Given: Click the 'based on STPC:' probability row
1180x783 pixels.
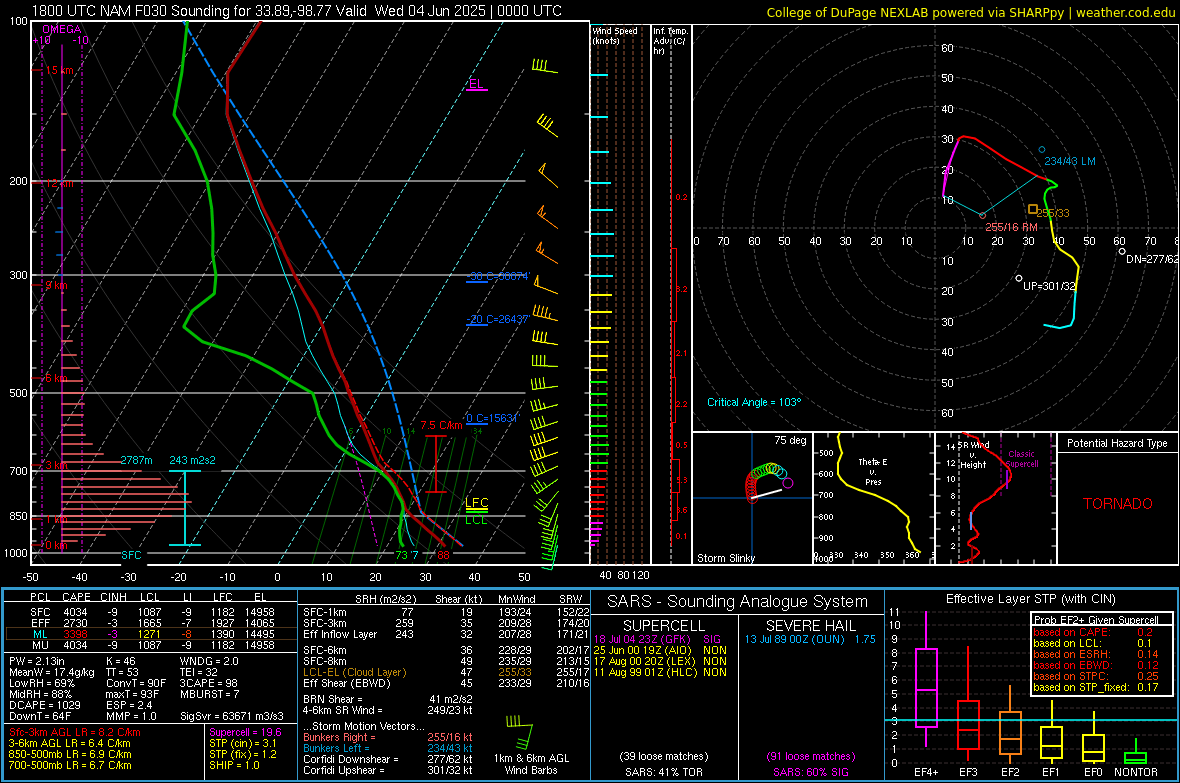Looking at the screenshot, I should coord(1096,676).
